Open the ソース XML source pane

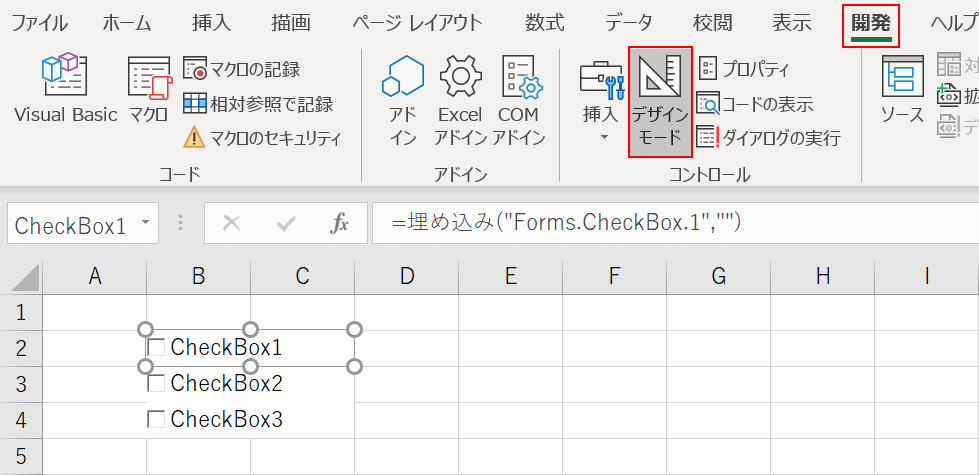[902, 91]
